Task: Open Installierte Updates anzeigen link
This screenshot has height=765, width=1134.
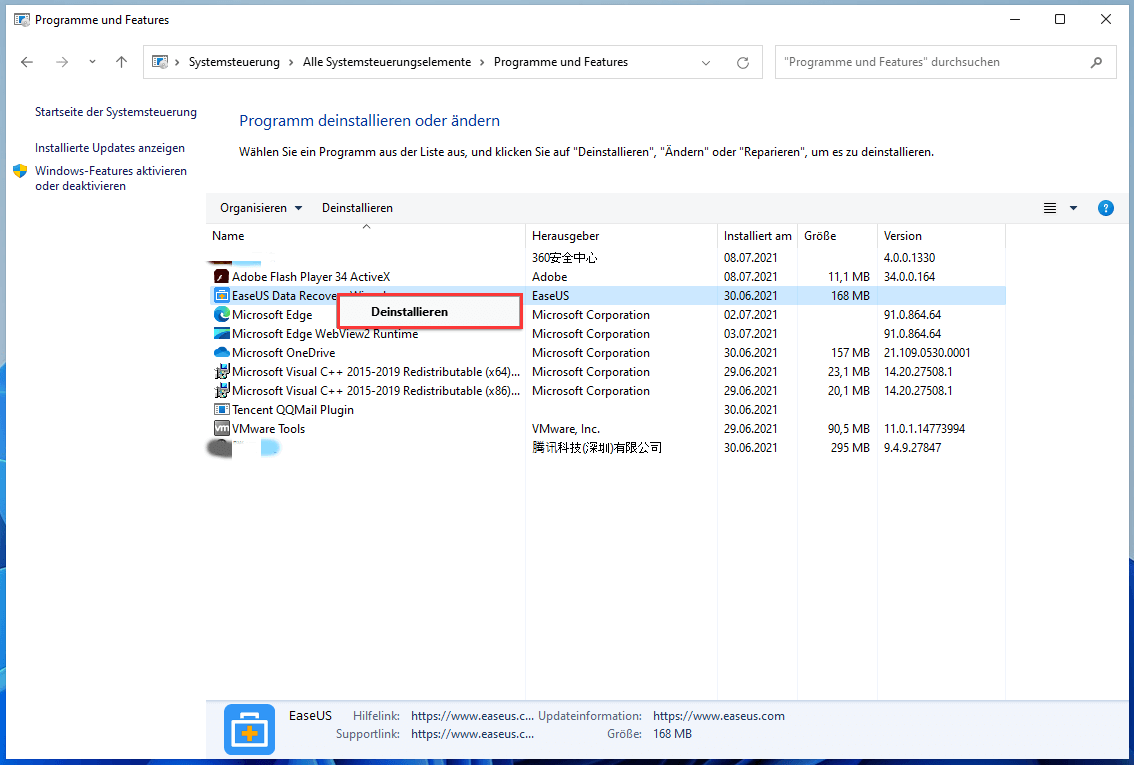Action: [x=110, y=148]
